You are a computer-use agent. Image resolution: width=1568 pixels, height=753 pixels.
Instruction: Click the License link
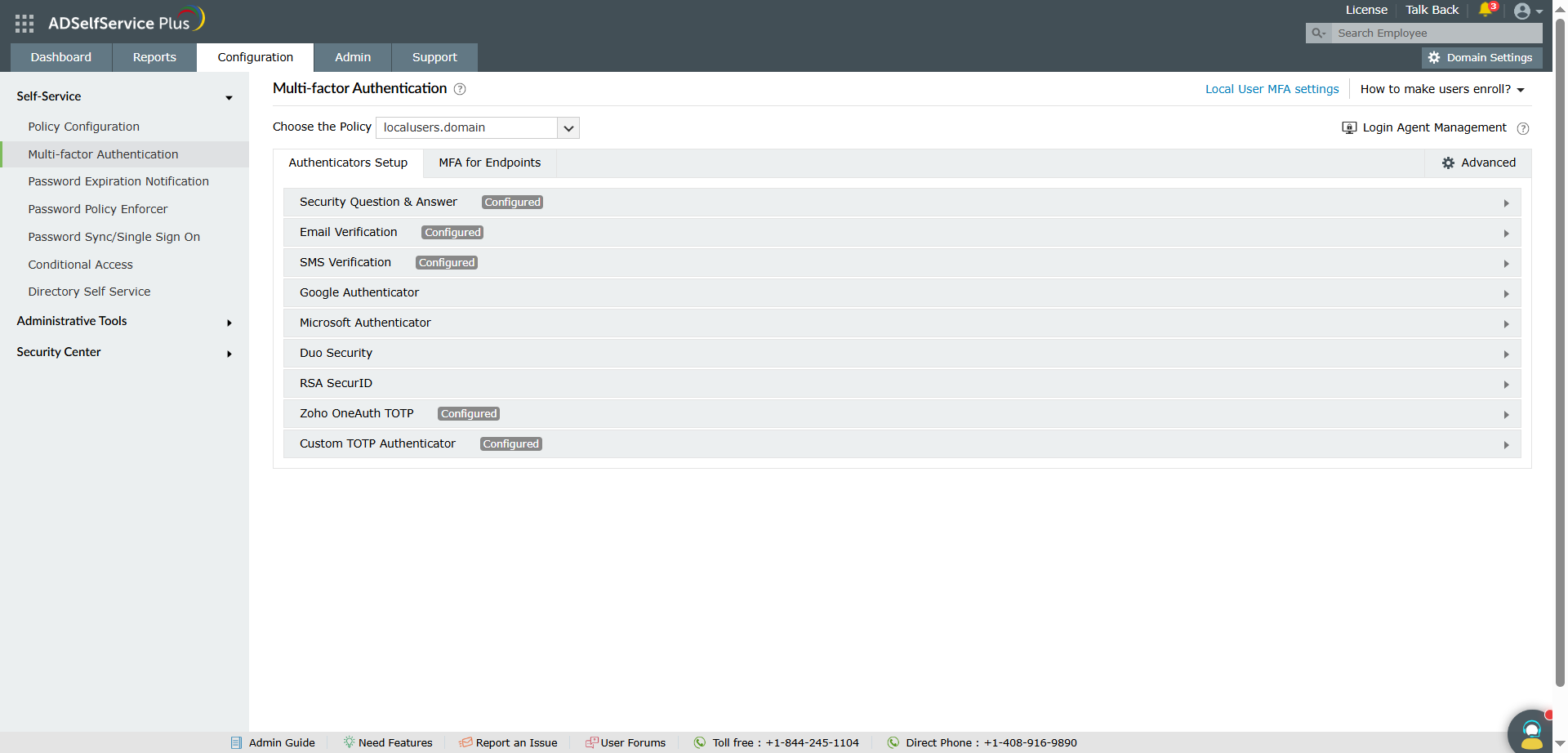[x=1366, y=10]
